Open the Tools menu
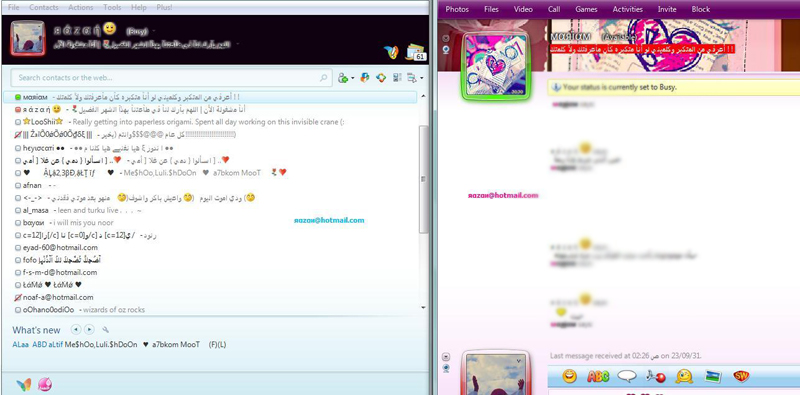 [112, 8]
